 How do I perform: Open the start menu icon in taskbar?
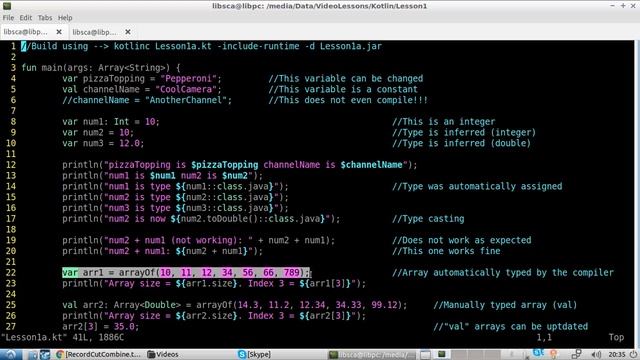(x=11, y=354)
